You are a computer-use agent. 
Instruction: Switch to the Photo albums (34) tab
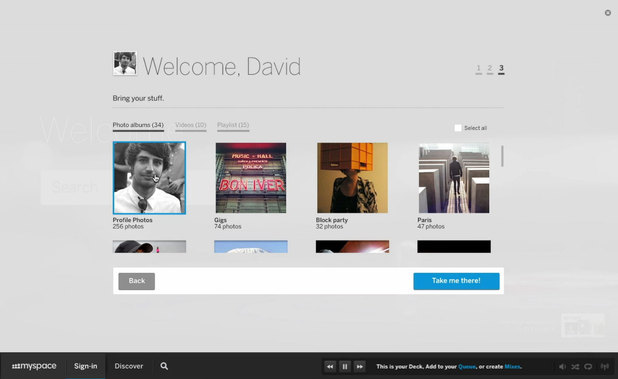click(x=138, y=125)
